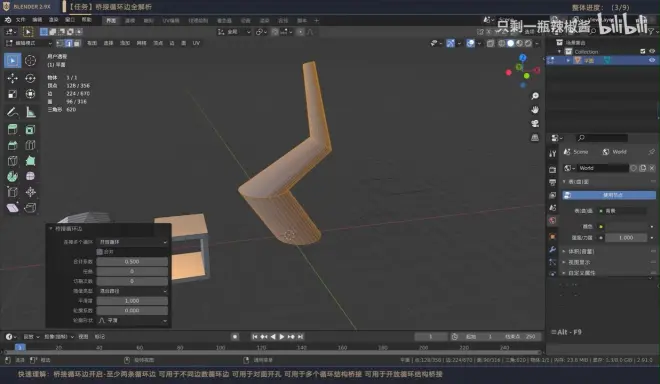The height and width of the screenshot is (384, 660).
Task: Choose the Scale tool
Action: point(12,94)
